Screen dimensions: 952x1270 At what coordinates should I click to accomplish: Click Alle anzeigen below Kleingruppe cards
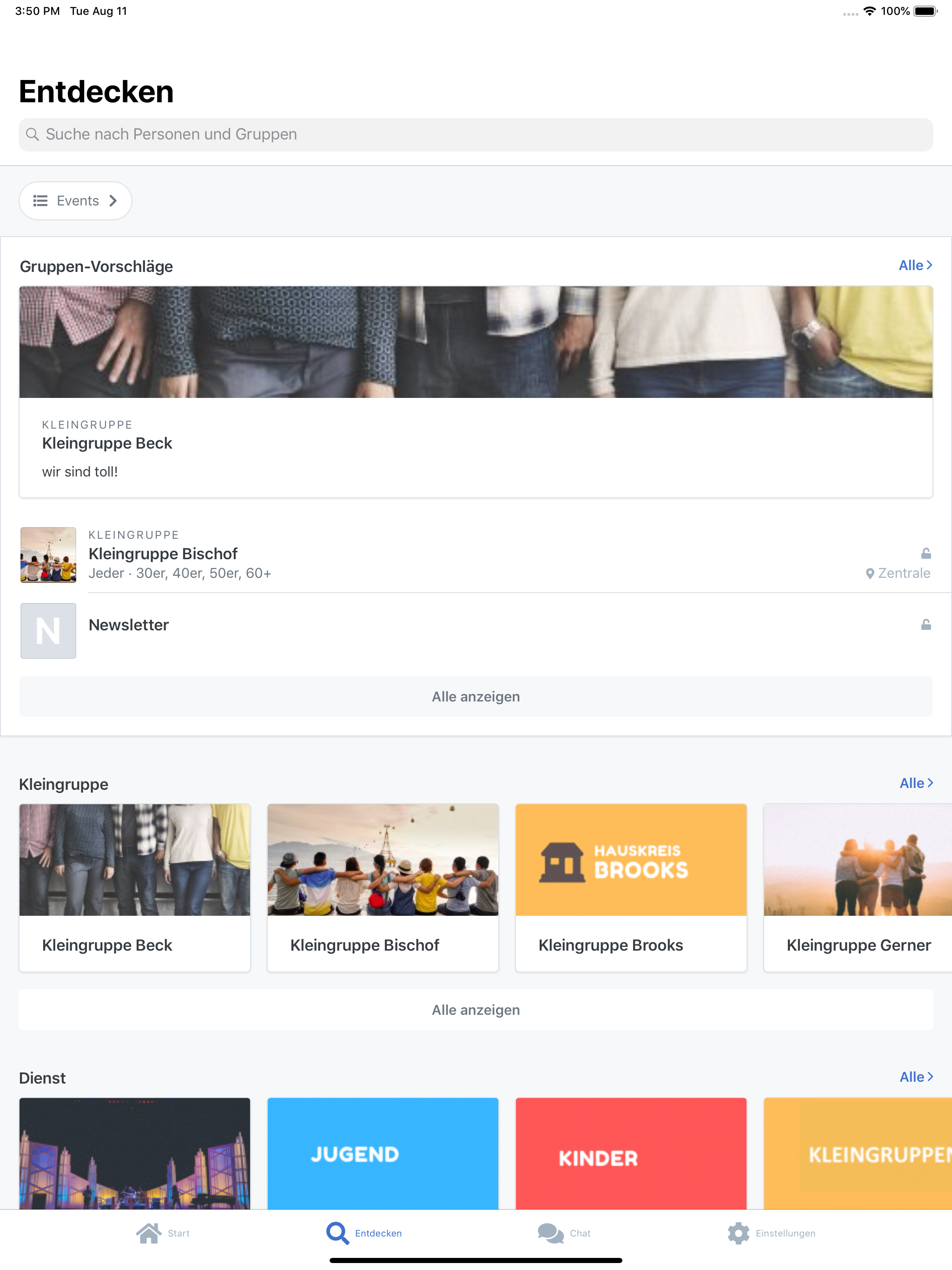[x=476, y=1010]
